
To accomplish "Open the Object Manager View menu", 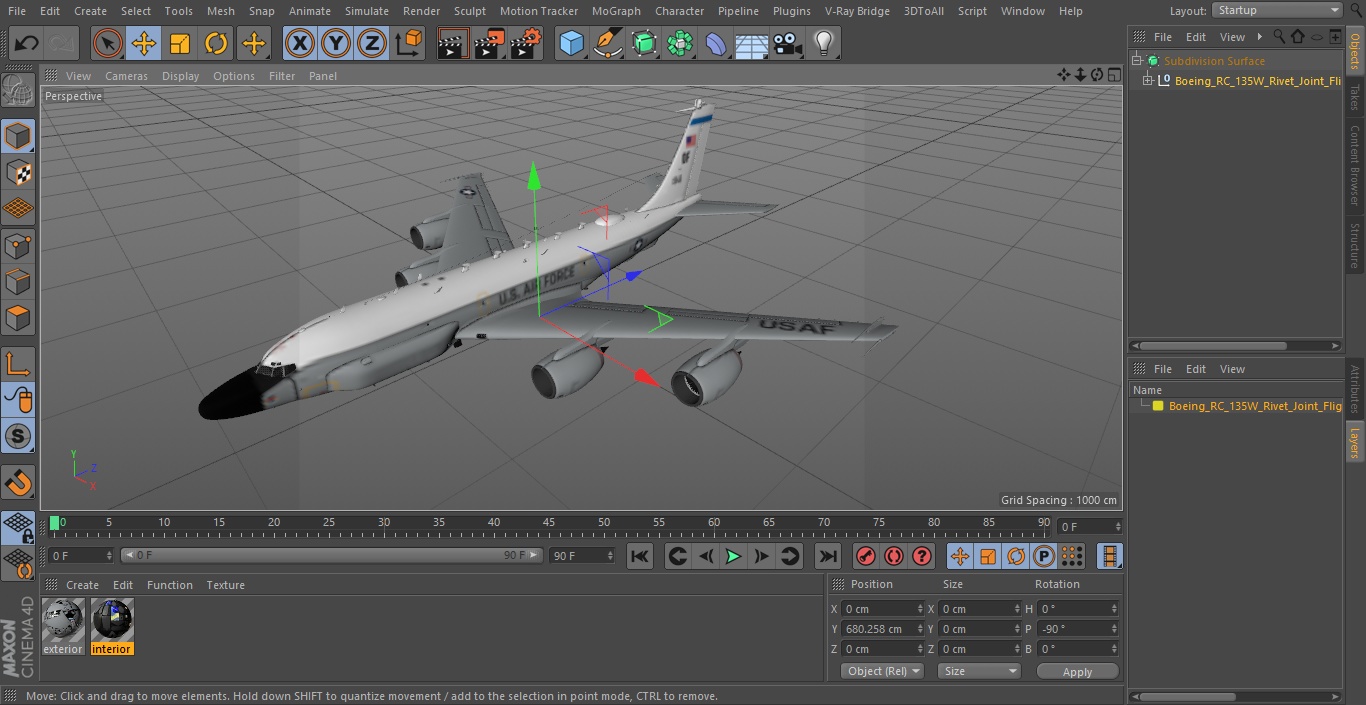I will (x=1232, y=37).
